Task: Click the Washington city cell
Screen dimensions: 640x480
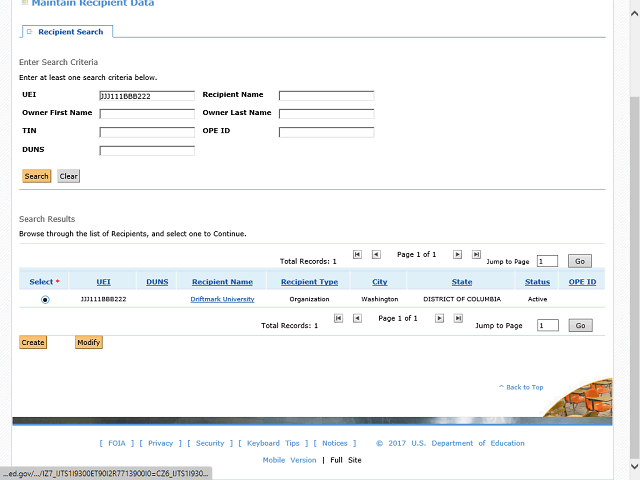Action: click(380, 299)
